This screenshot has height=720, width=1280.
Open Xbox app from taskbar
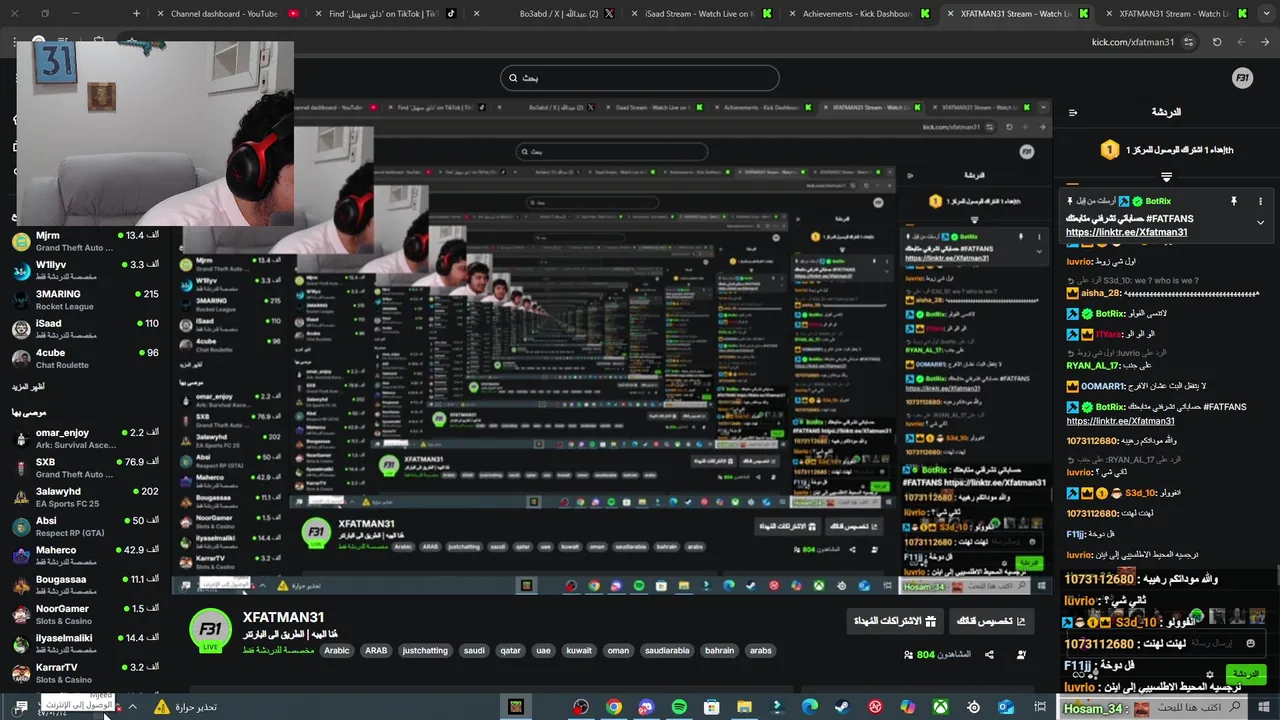click(940, 707)
